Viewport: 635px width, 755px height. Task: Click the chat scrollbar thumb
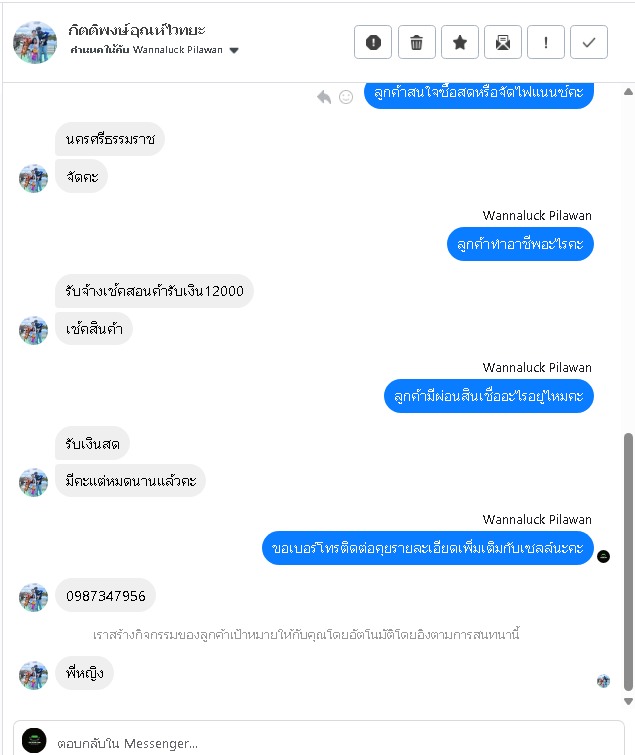[x=628, y=562]
